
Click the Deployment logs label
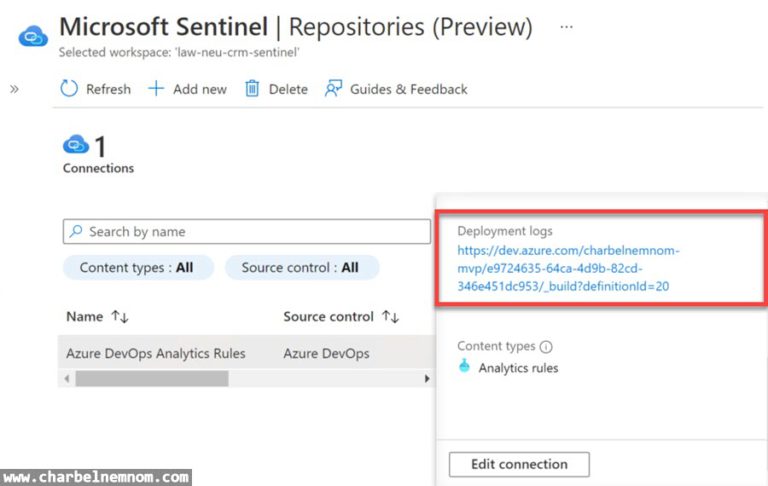coord(504,231)
